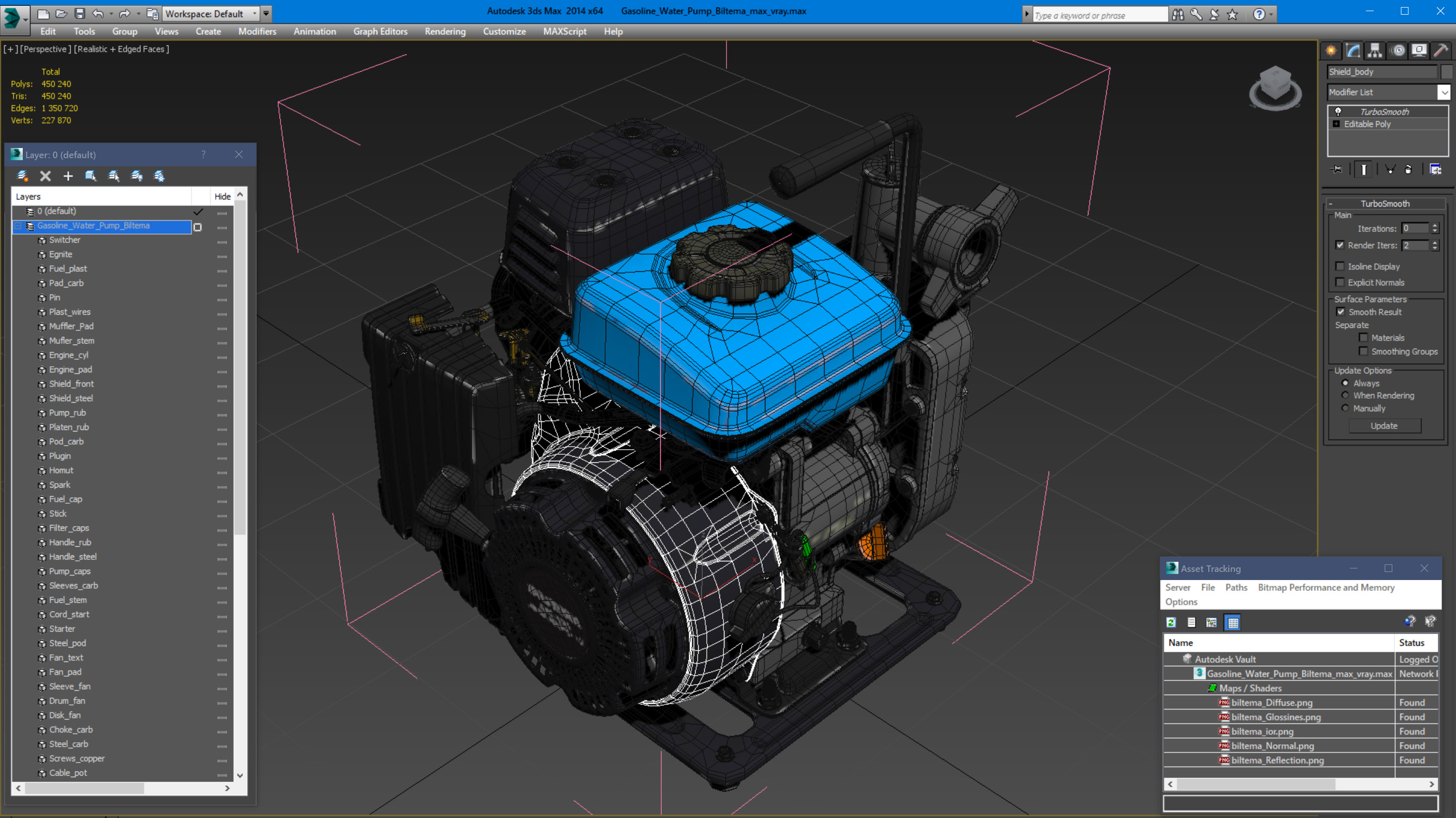Scroll down the Layers panel list

[x=241, y=776]
